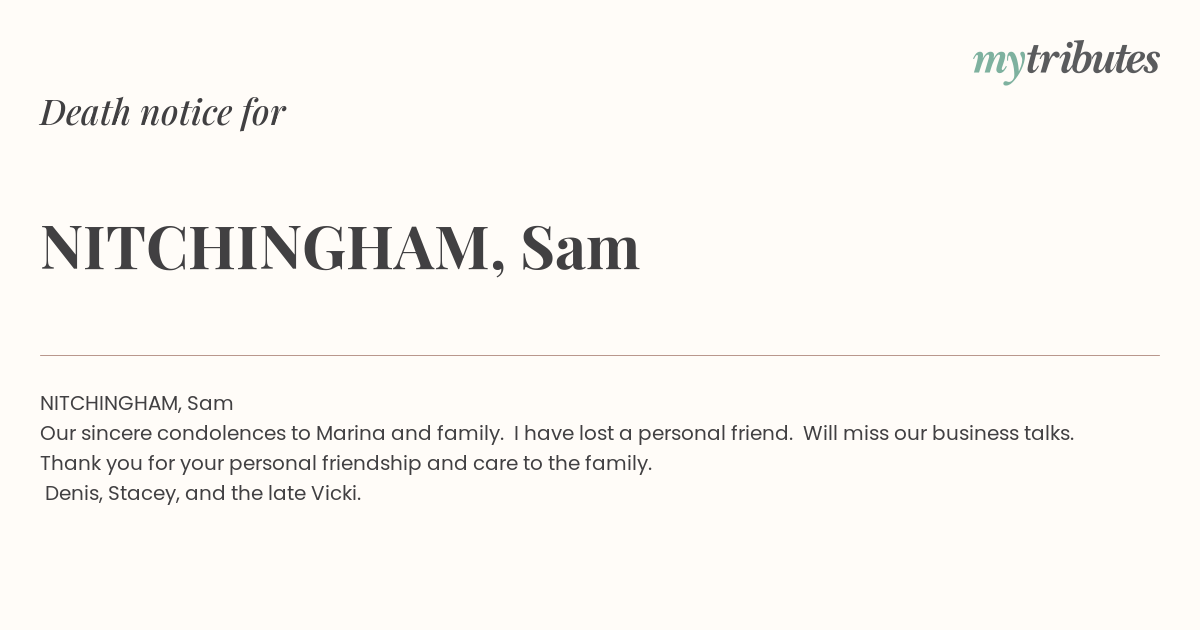
Task: Click the sentence "I have lost a personal friend."
Action: tap(653, 433)
